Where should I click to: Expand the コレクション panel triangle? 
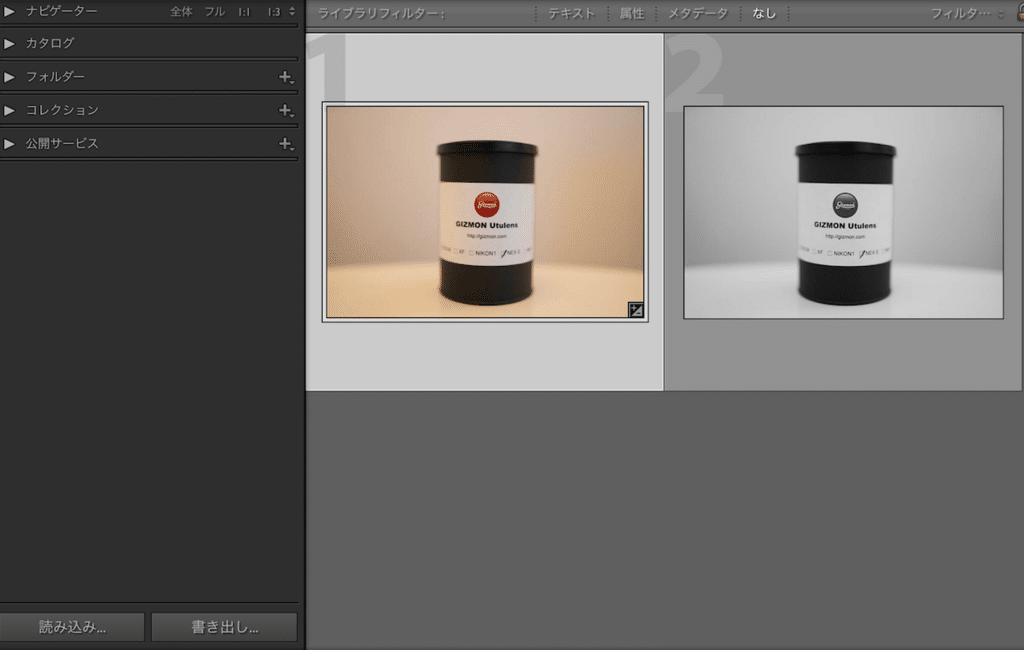[10, 110]
